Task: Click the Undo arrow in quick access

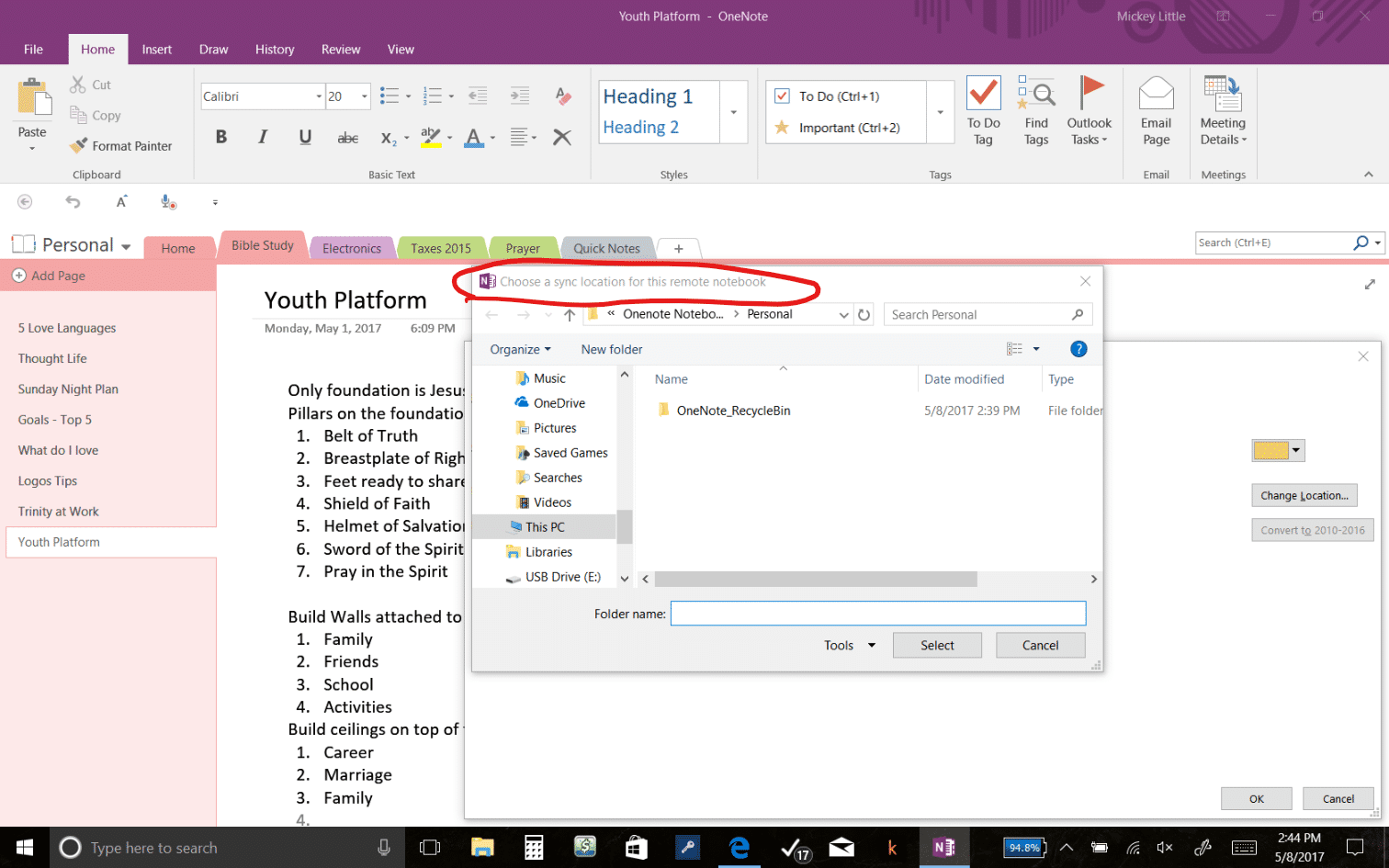Action: click(x=73, y=202)
